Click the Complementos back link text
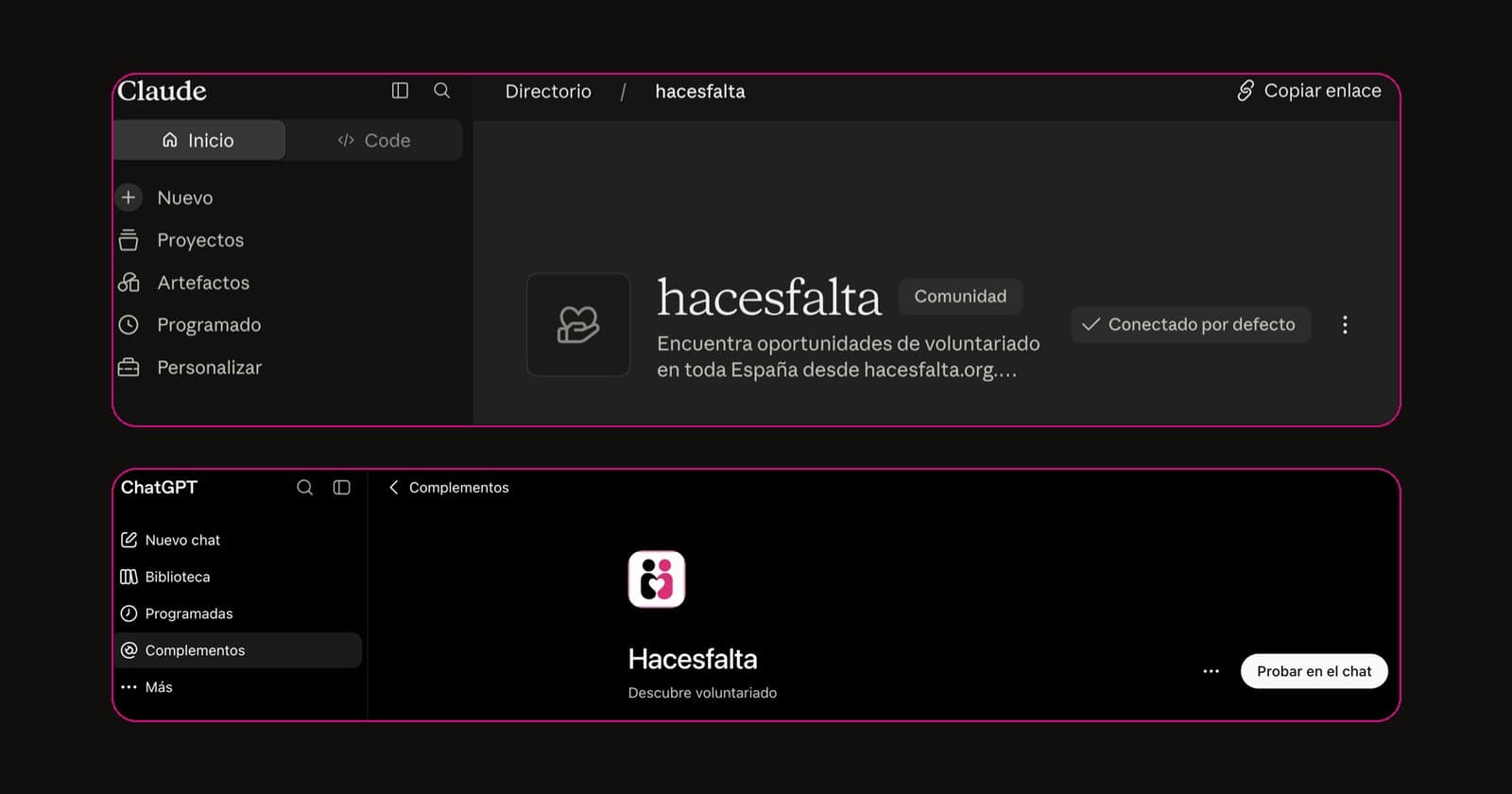The height and width of the screenshot is (794, 1512). click(459, 488)
